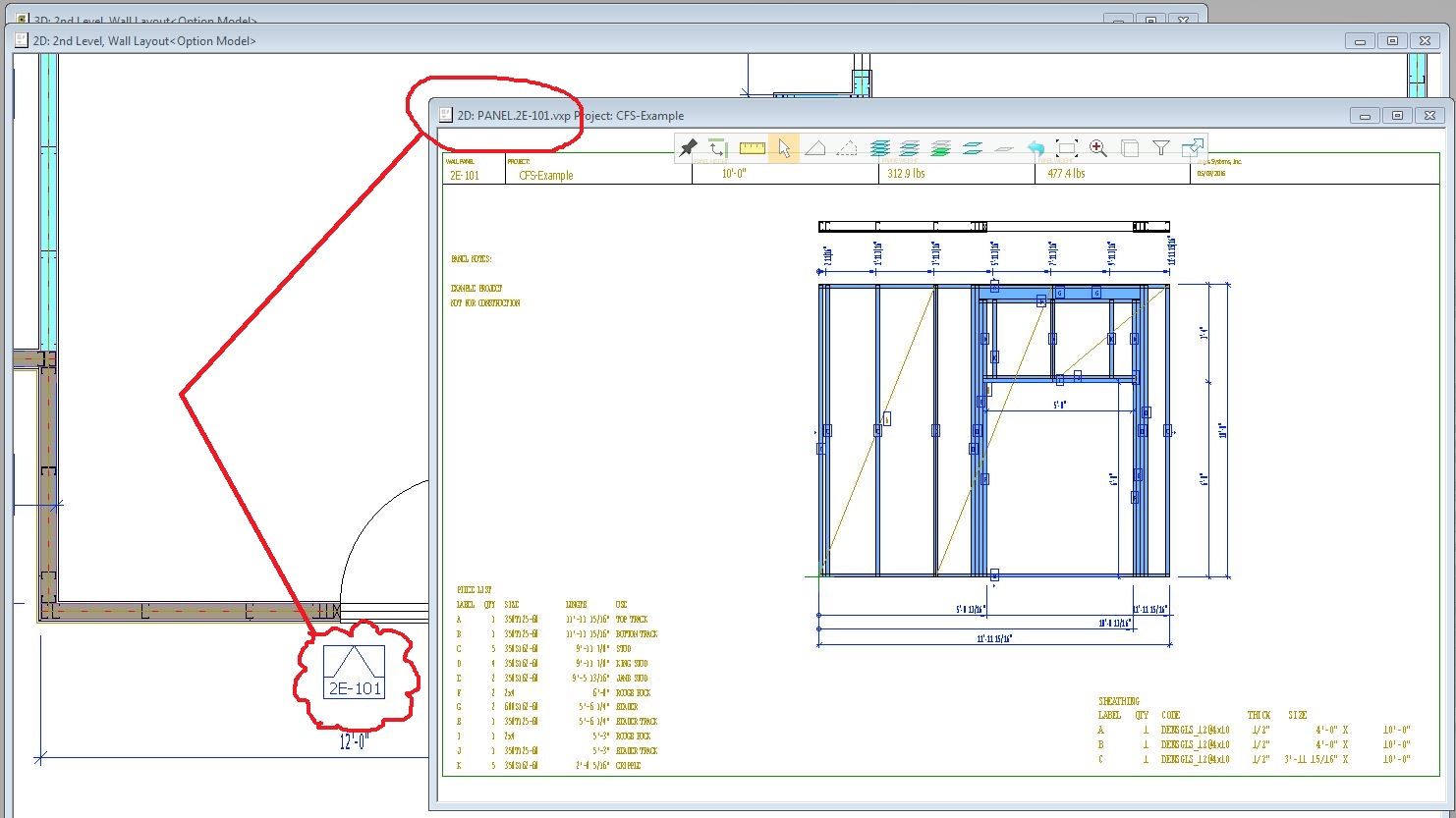Click the pop-out window icon in toolbar
The height and width of the screenshot is (818, 1456).
[1192, 148]
